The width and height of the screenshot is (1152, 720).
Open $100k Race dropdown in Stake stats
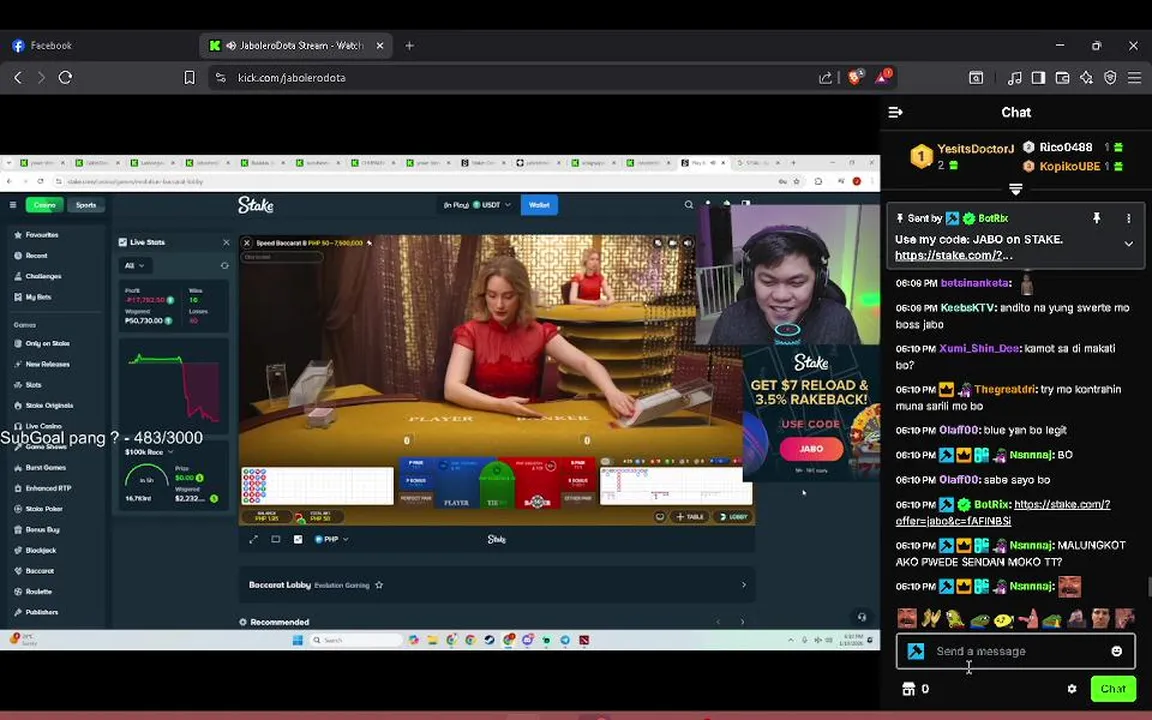(x=149, y=452)
